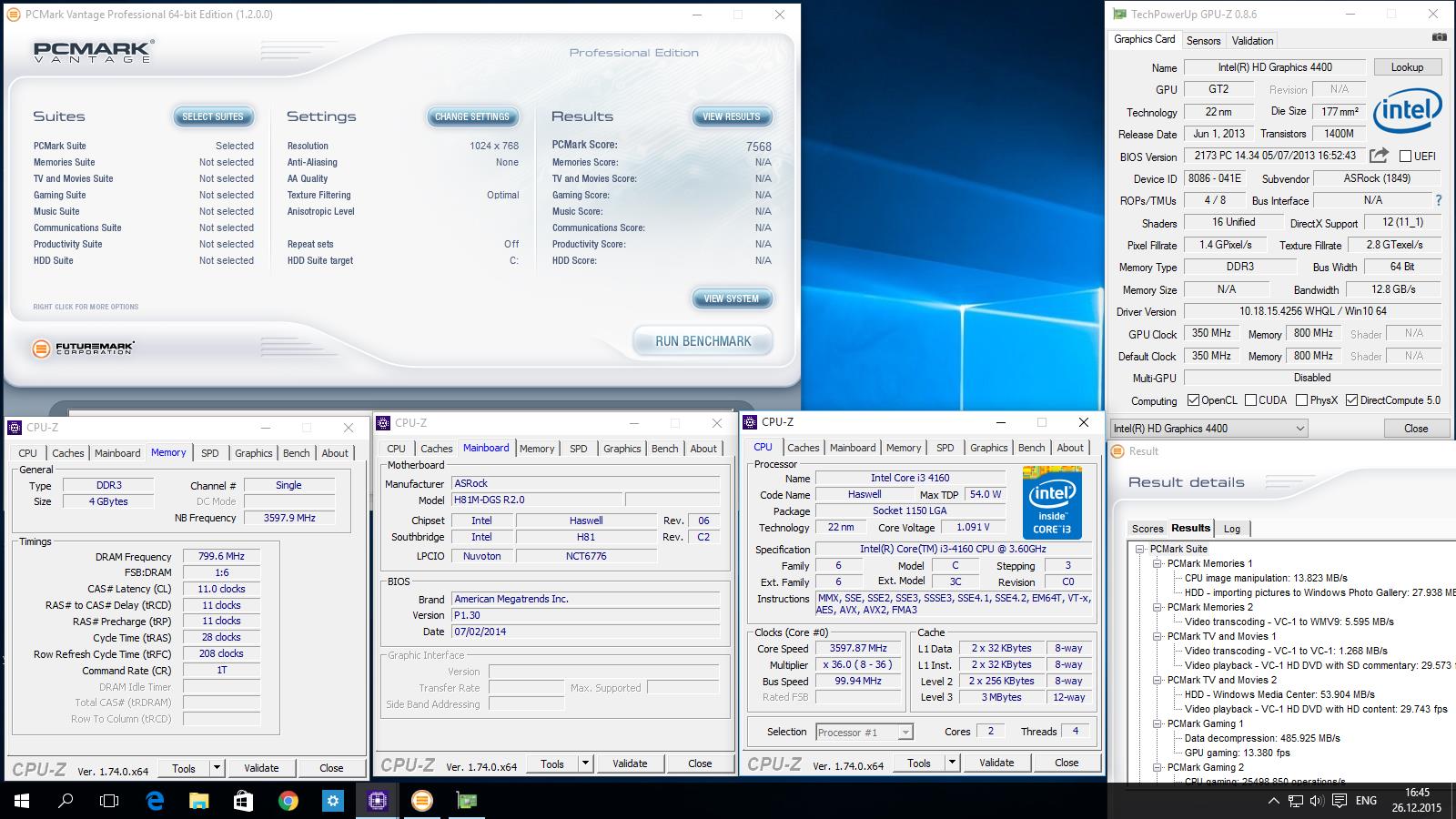Switch to CPU-Z purple taskbar icon

click(x=377, y=801)
